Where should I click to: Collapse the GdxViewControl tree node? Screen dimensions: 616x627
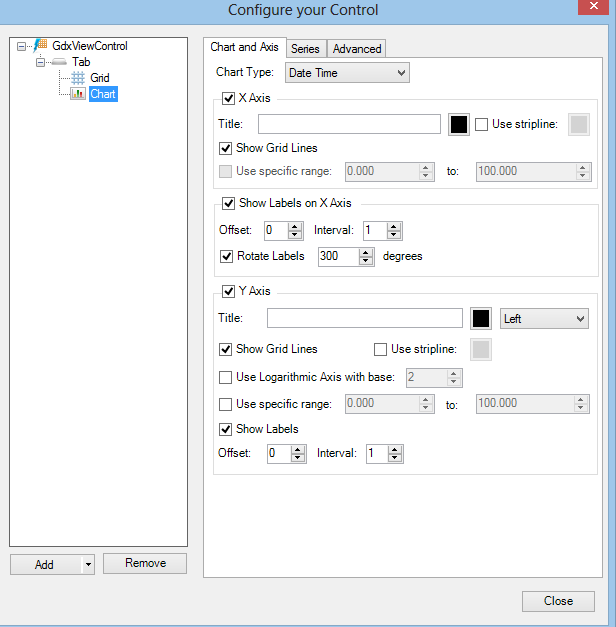point(22,46)
